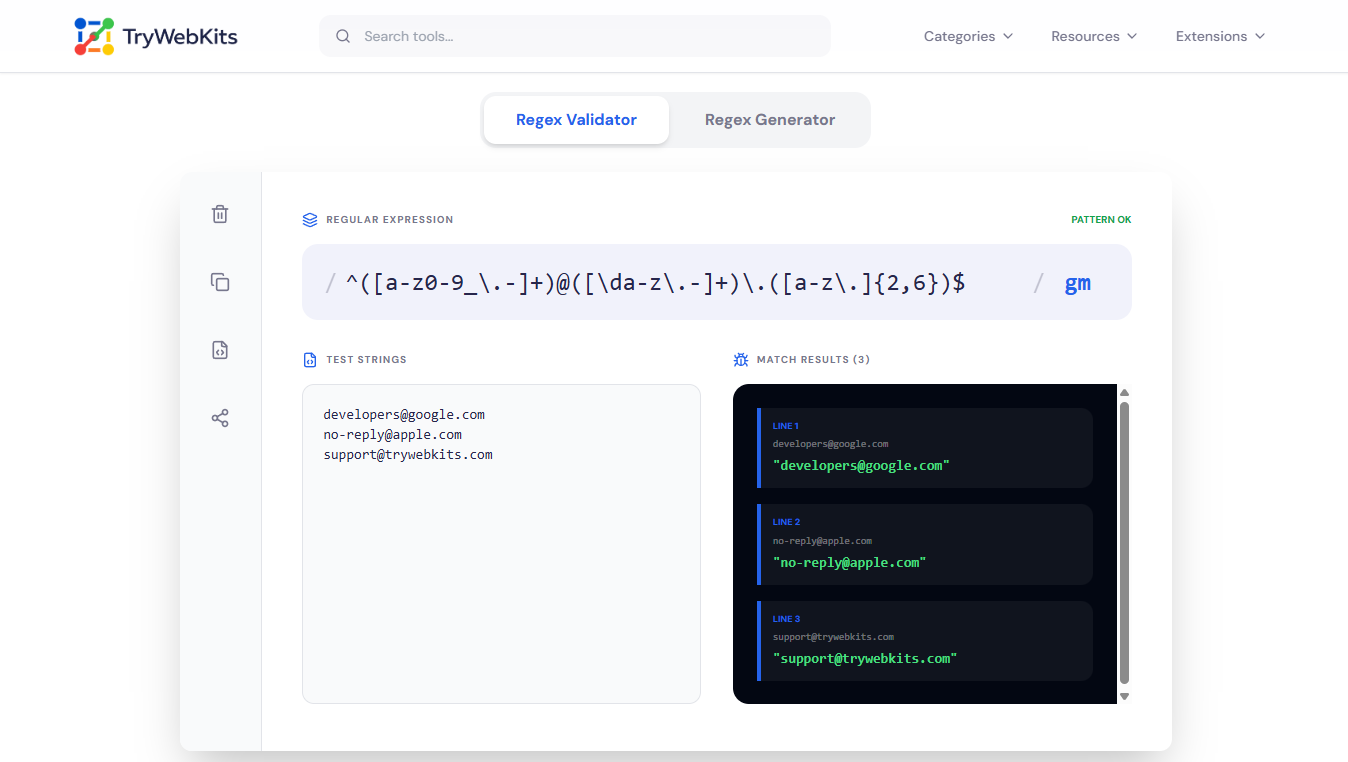The image size is (1348, 762).
Task: Copy the regex using the copy icon
Action: click(219, 282)
